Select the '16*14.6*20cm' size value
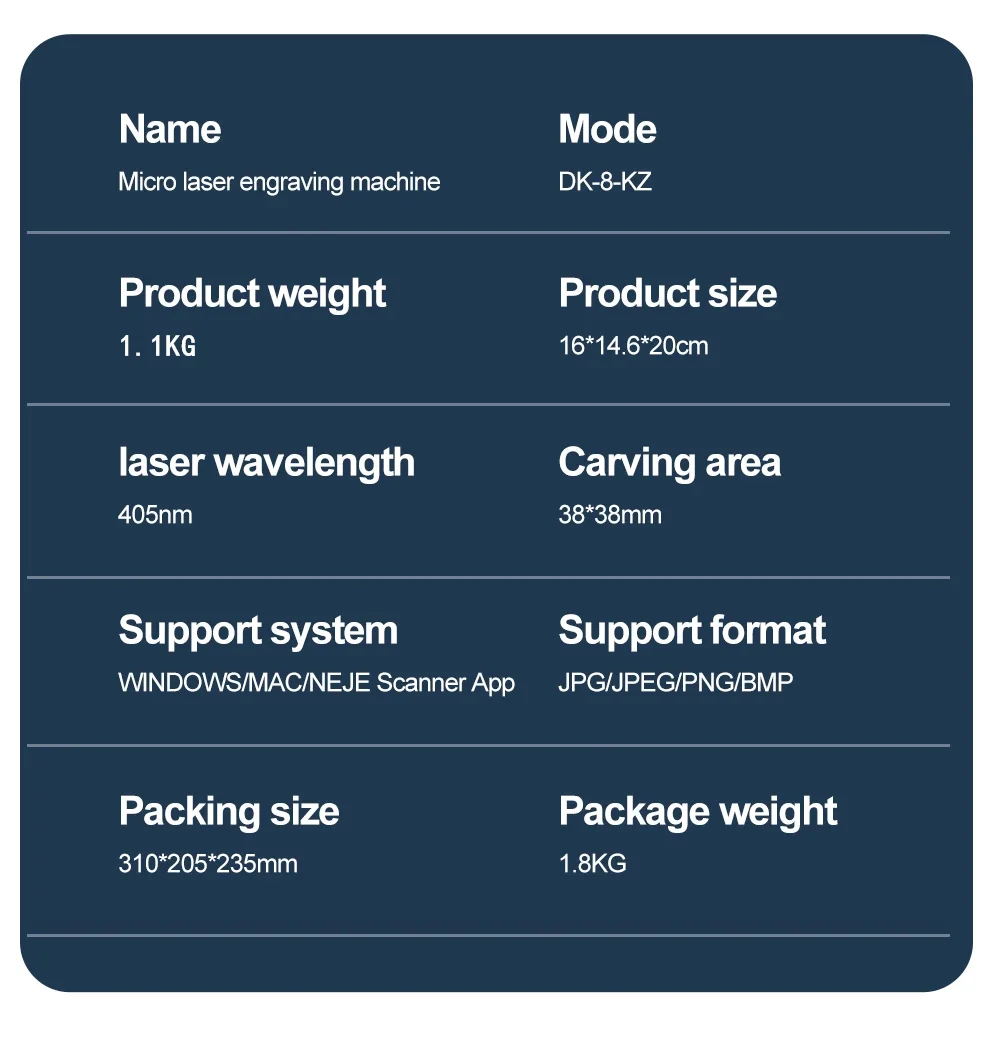1000x1045 pixels. point(633,347)
